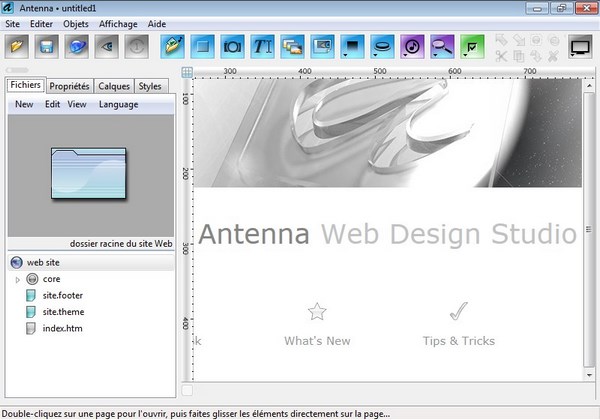Click the small square box below the canvas
Image resolution: width=600 pixels, height=420 pixels.
(187, 390)
